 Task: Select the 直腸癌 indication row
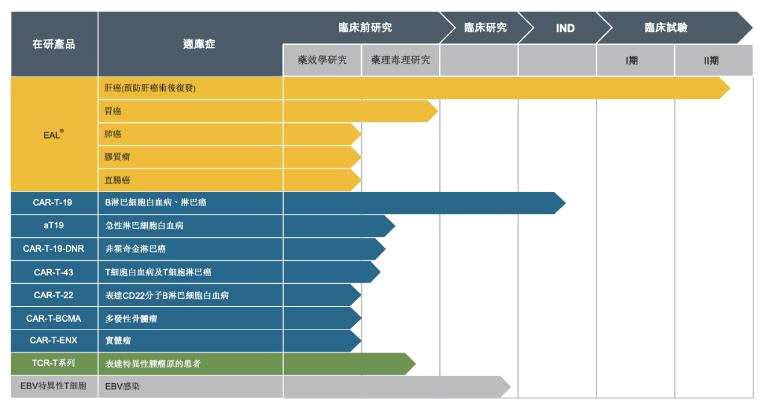[190, 180]
